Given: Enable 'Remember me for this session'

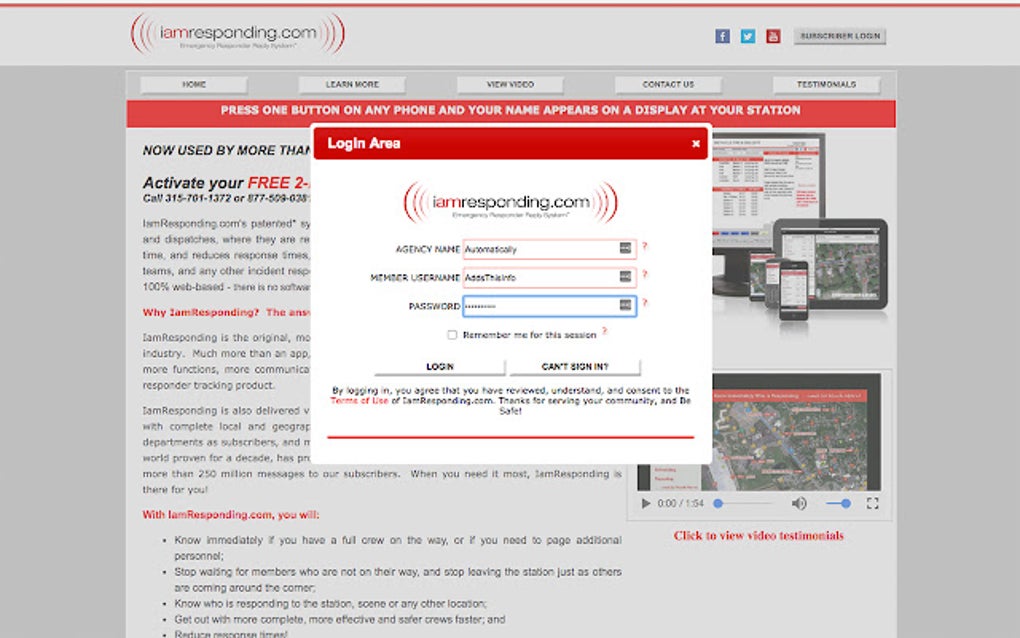Looking at the screenshot, I should pos(451,334).
